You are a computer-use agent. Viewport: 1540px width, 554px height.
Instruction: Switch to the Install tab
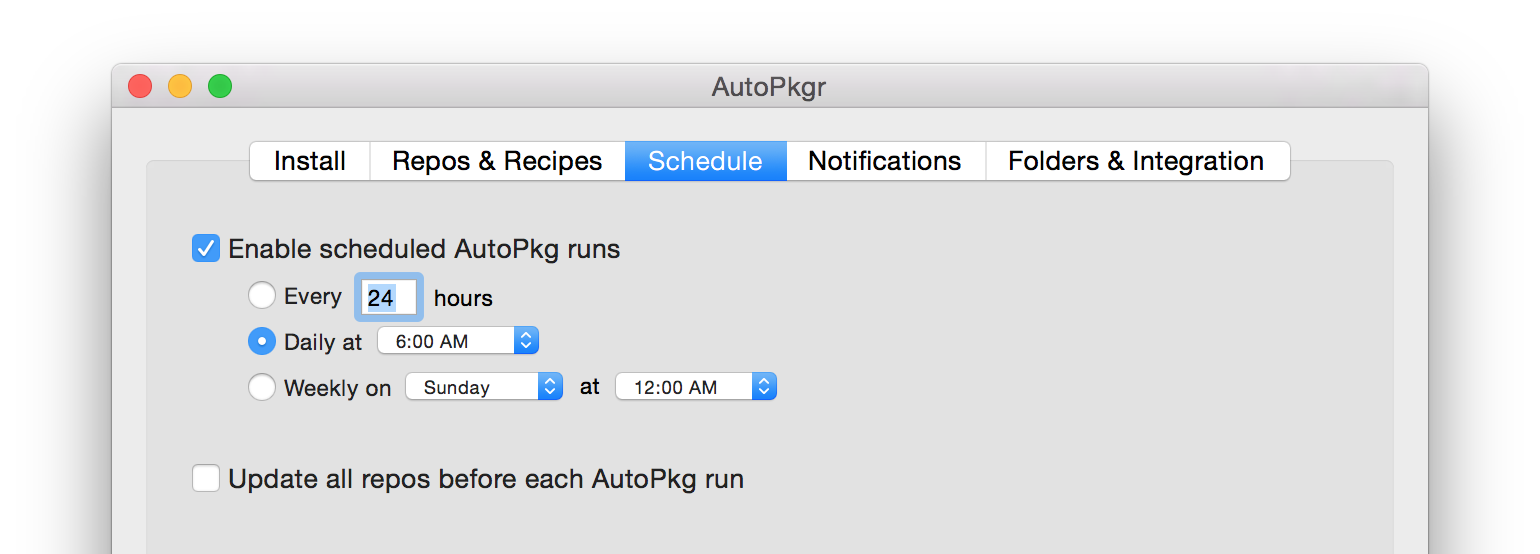(x=310, y=161)
